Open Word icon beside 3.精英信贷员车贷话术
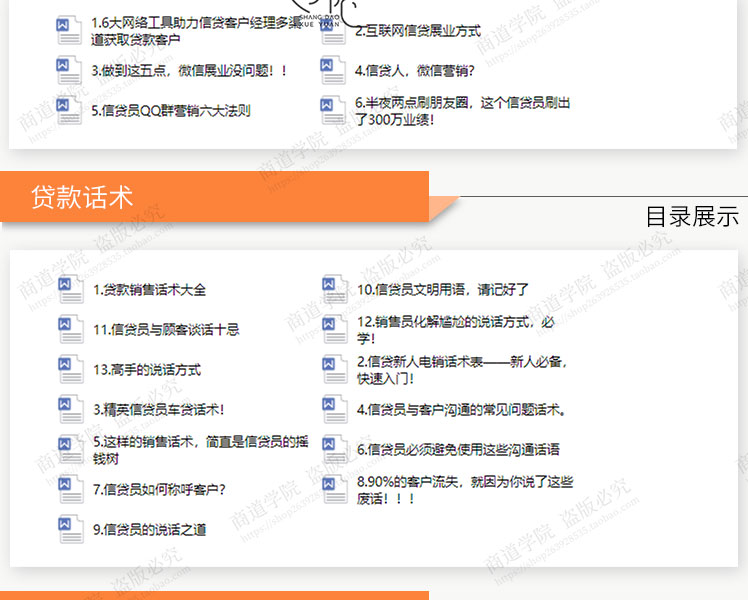The width and height of the screenshot is (748, 600). pyautogui.click(x=70, y=409)
